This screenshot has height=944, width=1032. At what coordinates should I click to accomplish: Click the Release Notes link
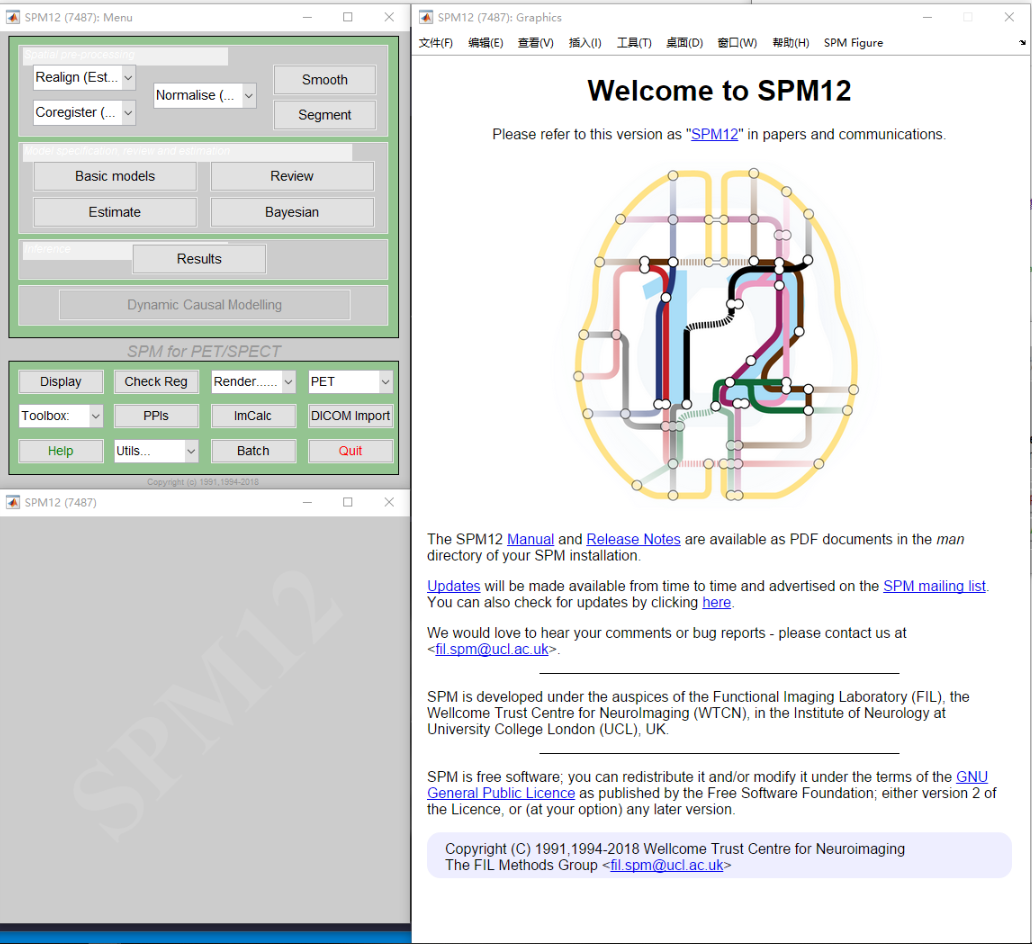coord(633,538)
